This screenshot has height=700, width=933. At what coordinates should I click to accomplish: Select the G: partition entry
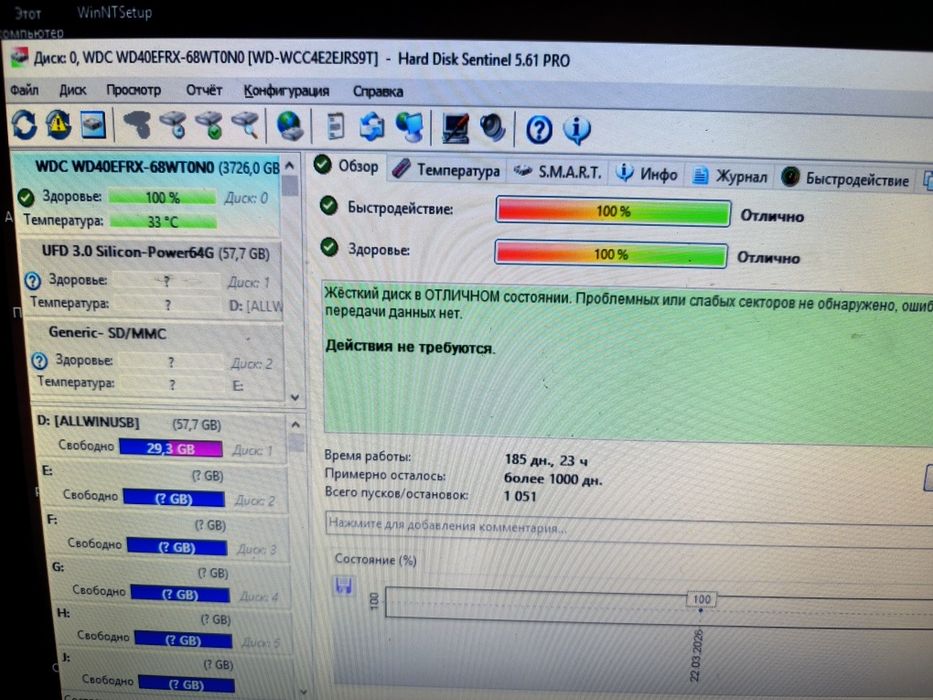171,584
